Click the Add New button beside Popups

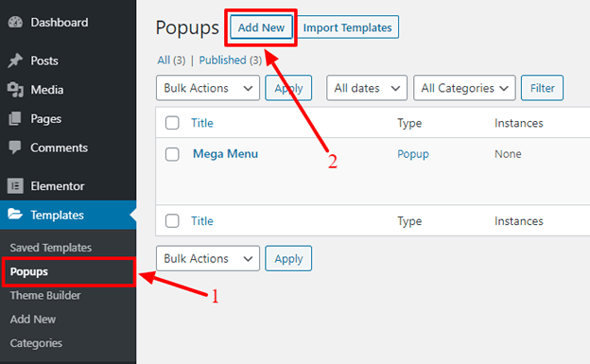pyautogui.click(x=261, y=27)
